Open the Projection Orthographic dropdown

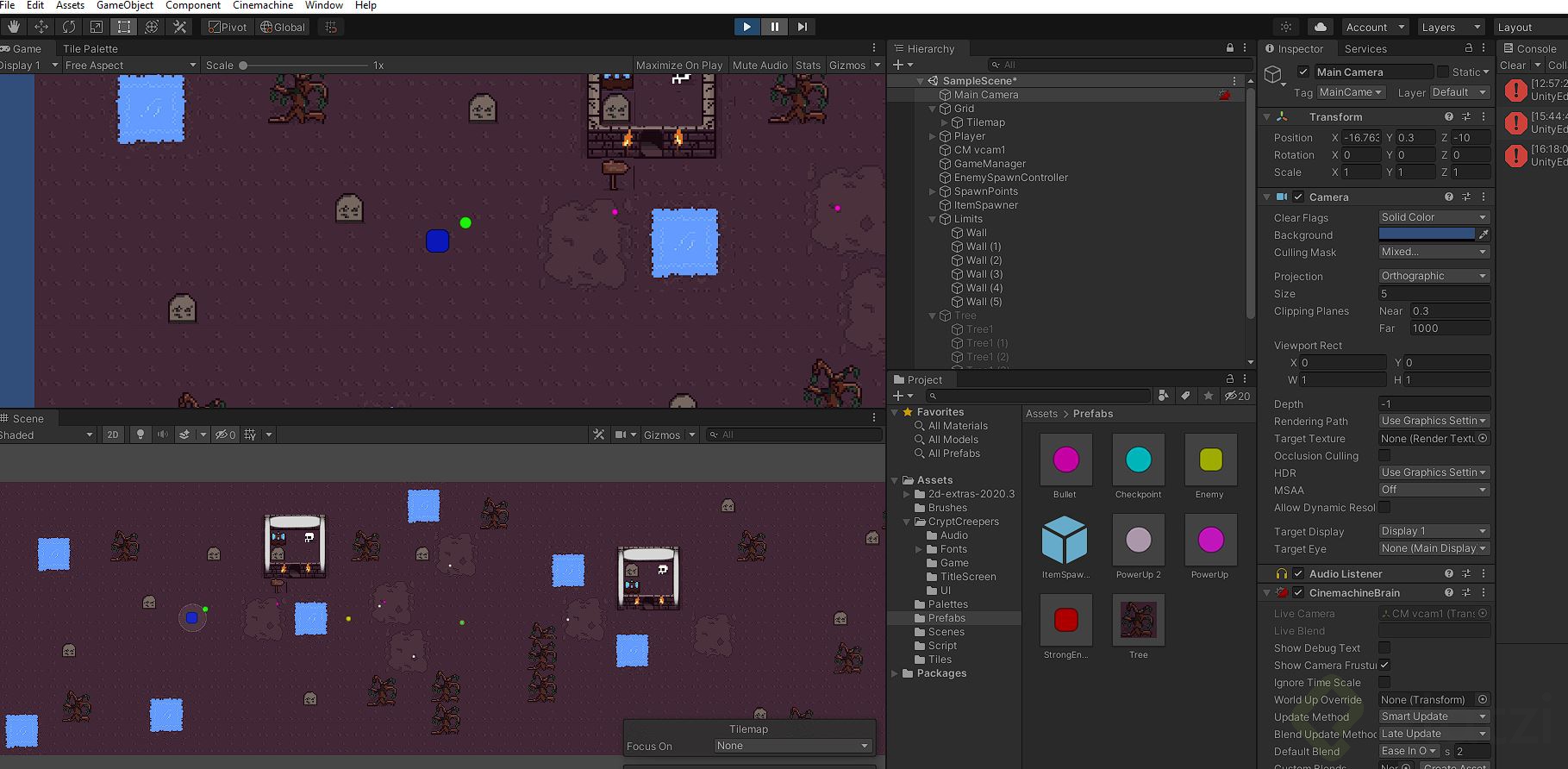[1434, 276]
